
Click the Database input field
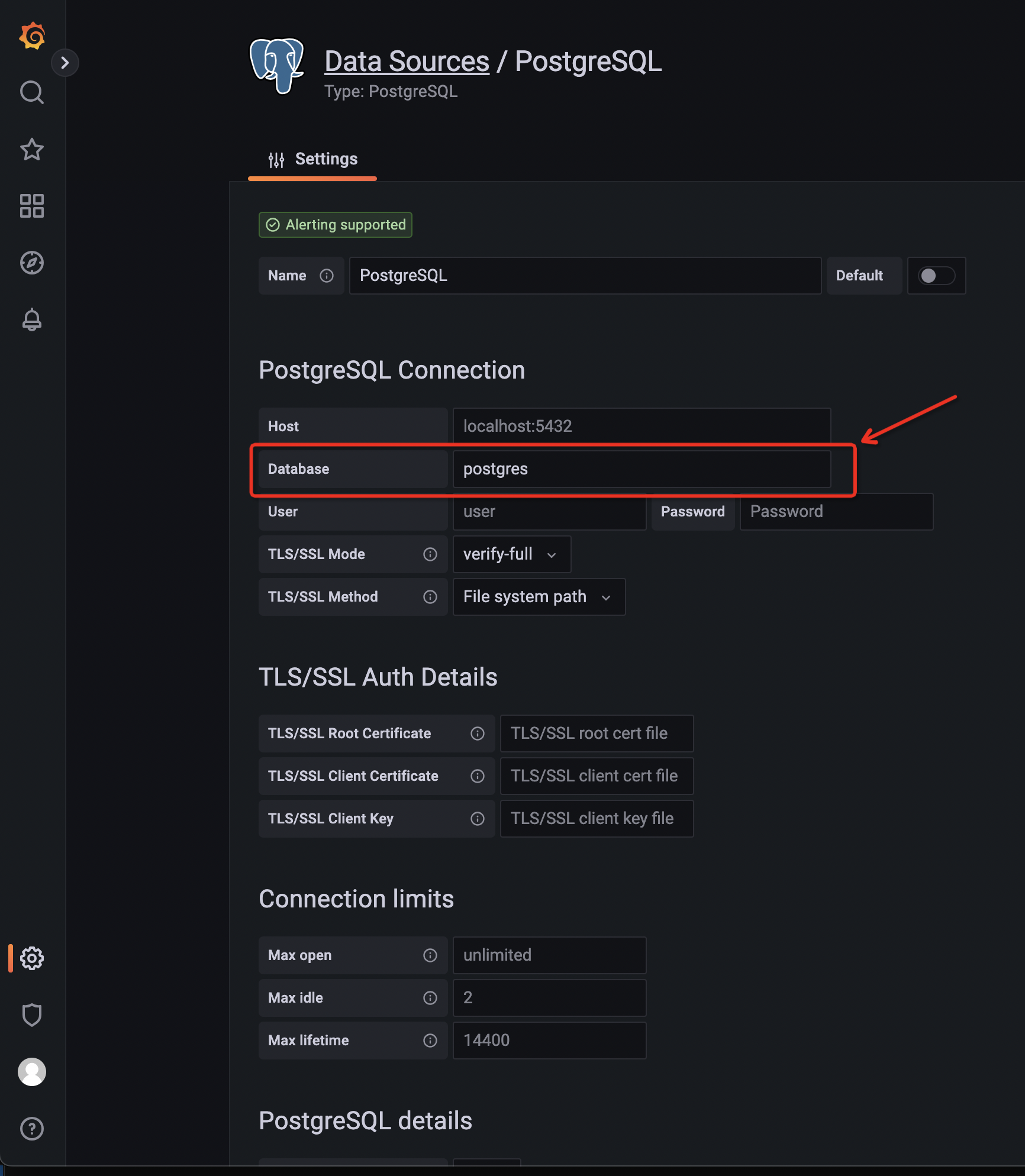[642, 469]
